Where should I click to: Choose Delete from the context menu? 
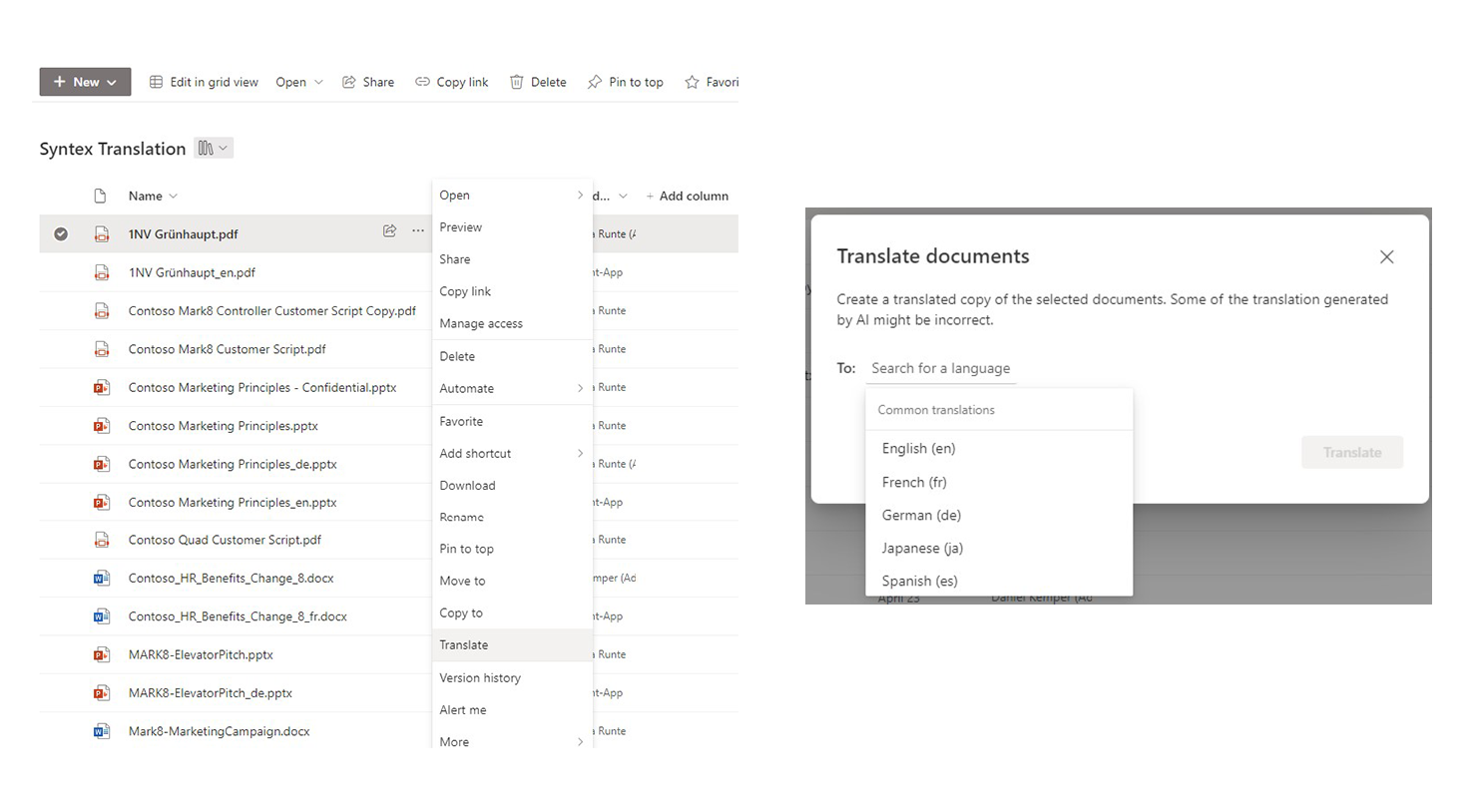click(512, 356)
